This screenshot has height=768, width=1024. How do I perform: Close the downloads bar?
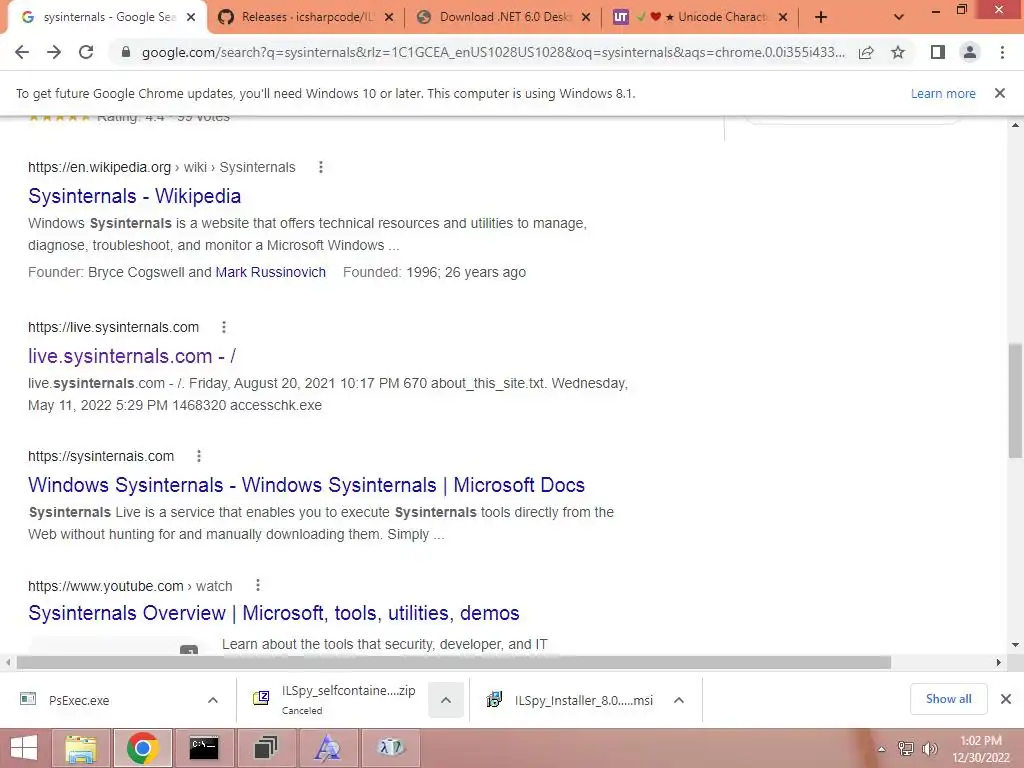[x=1006, y=699]
